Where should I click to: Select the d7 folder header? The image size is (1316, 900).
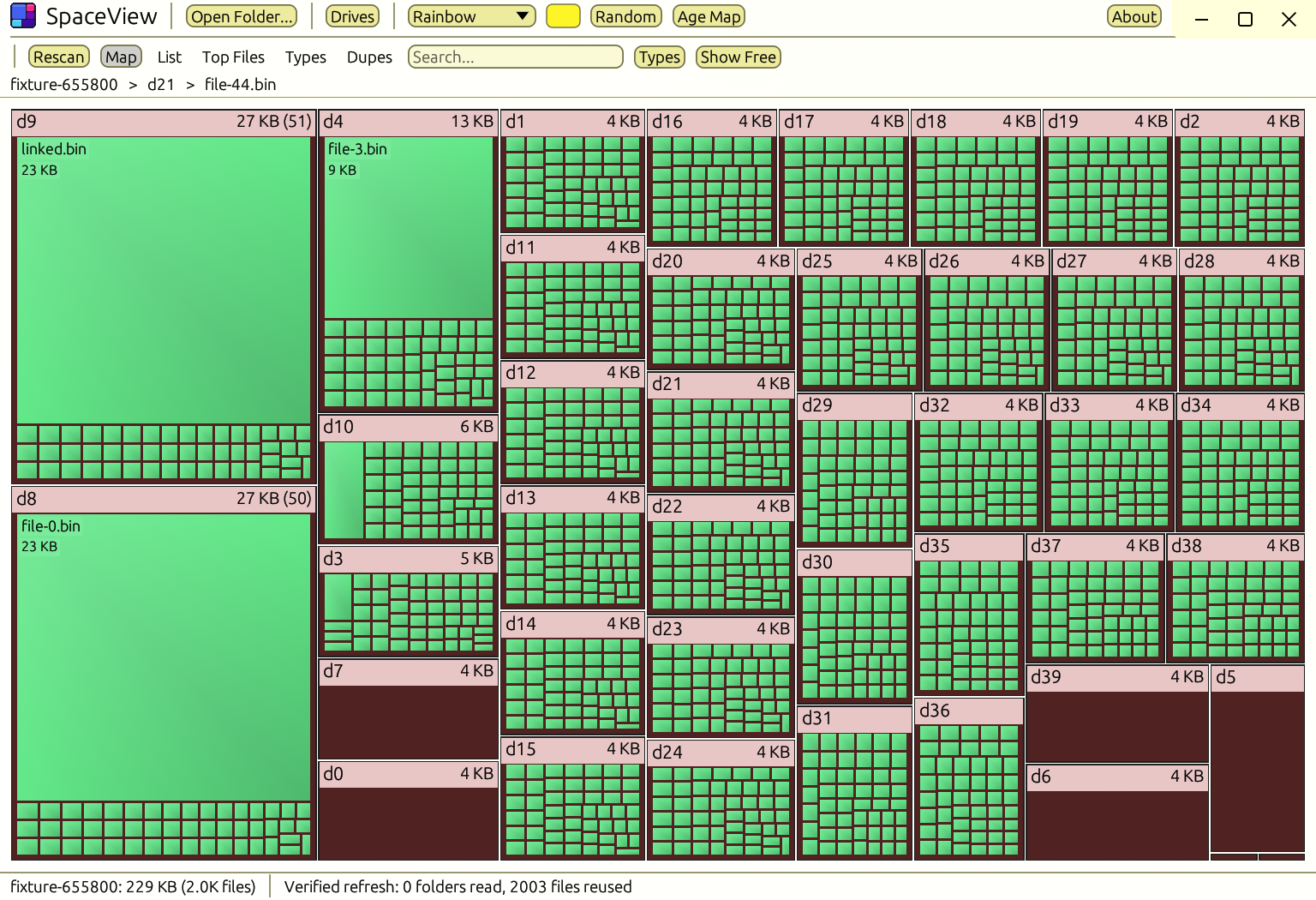(409, 671)
